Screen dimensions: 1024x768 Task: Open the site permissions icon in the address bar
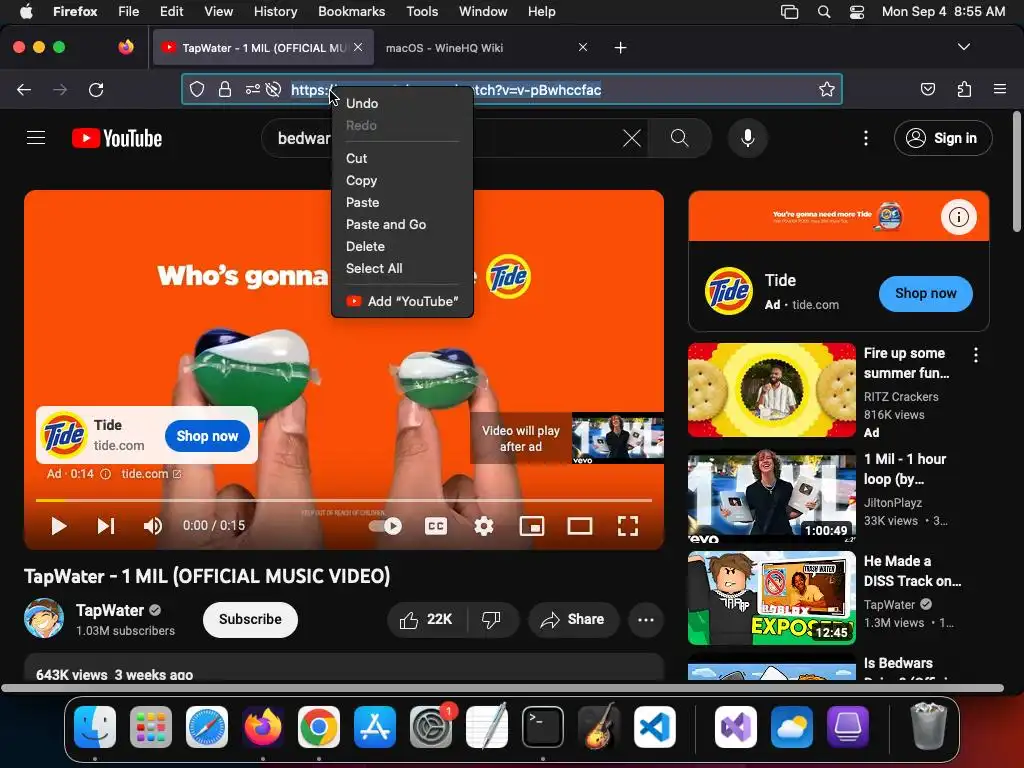(x=252, y=89)
